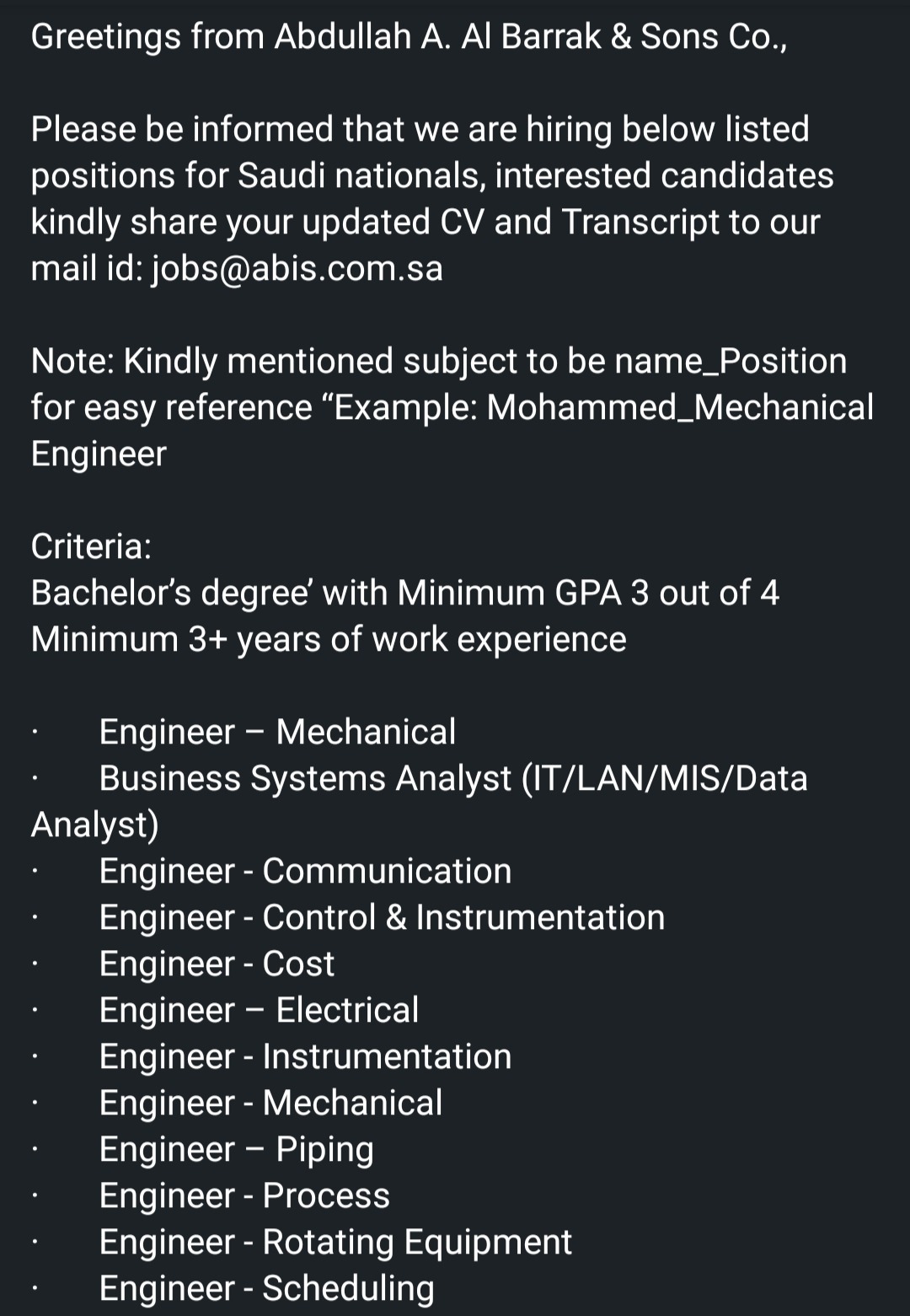This screenshot has height=1316, width=910.
Task: Click the Bachelor's degree minimum GPA line
Action: (x=404, y=593)
